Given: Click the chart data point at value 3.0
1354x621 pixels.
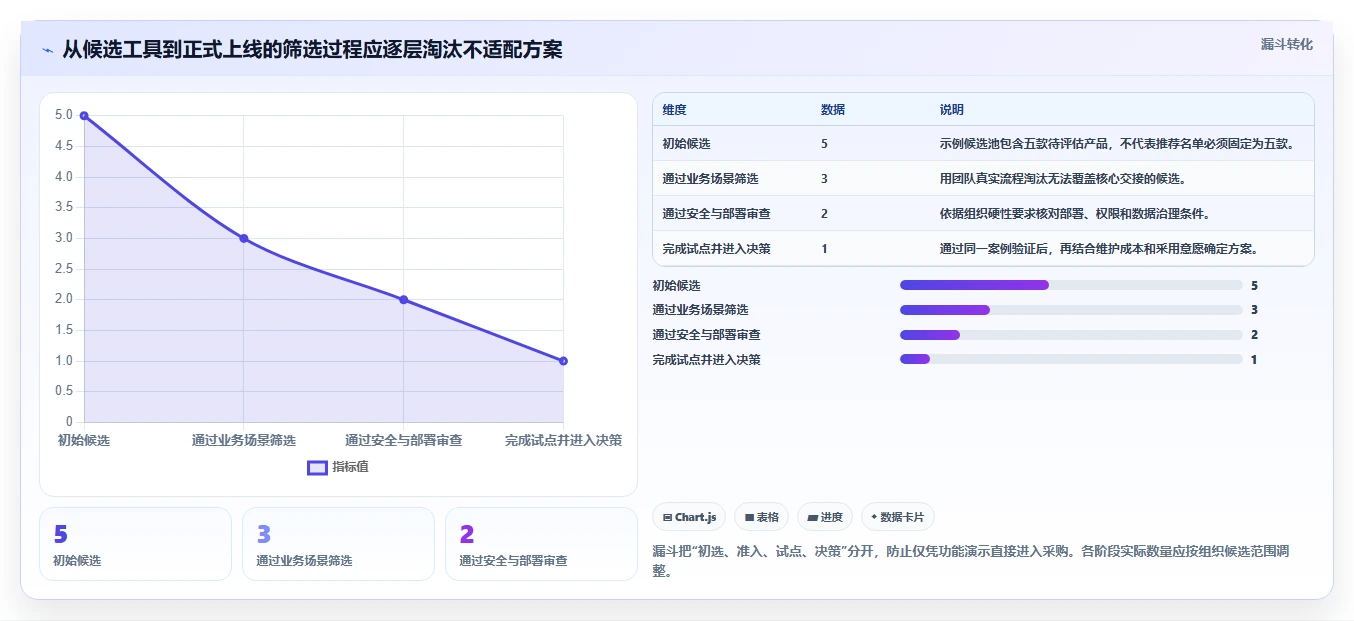Looking at the screenshot, I should [244, 238].
